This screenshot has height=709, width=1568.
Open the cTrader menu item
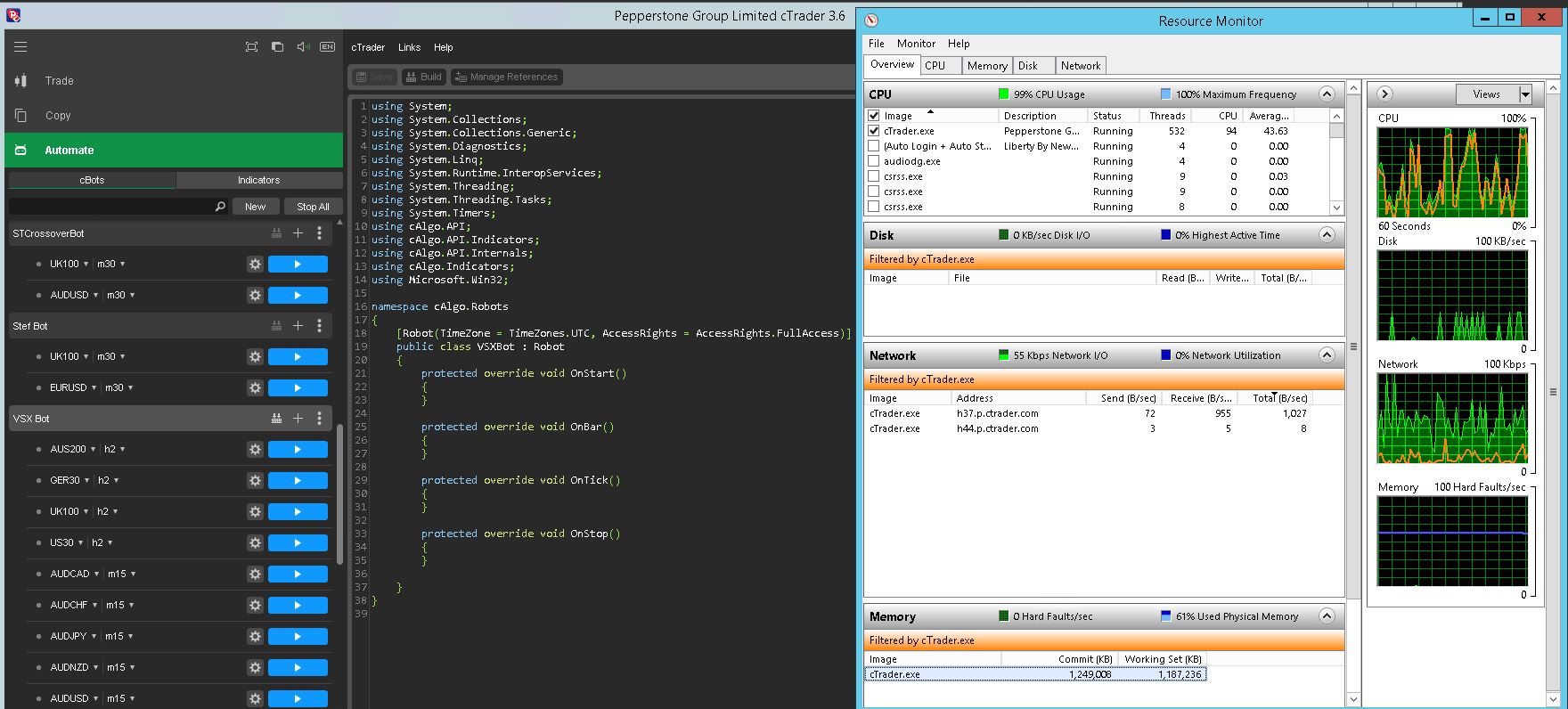click(x=368, y=47)
